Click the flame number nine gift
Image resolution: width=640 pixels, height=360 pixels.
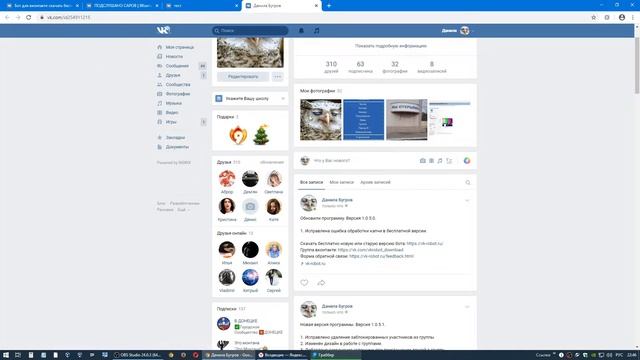tap(238, 135)
